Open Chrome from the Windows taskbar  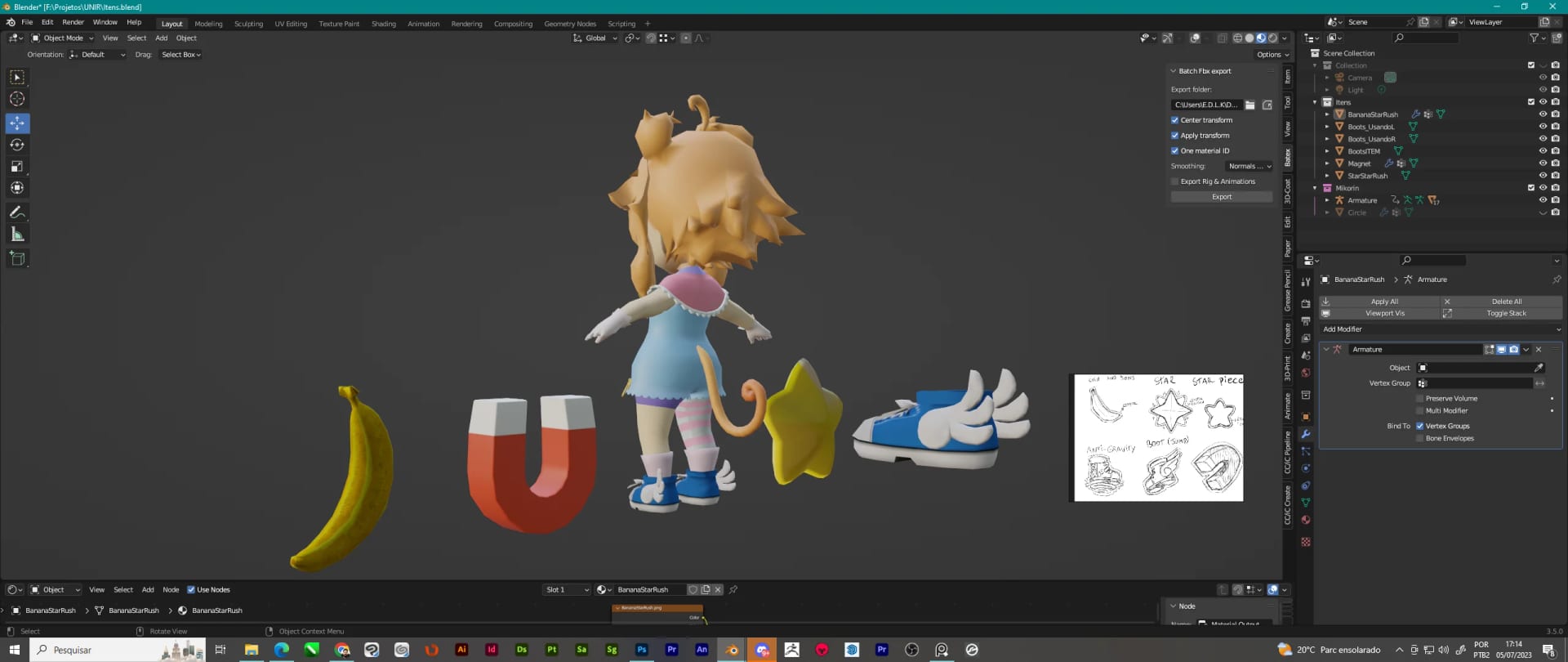pos(342,650)
